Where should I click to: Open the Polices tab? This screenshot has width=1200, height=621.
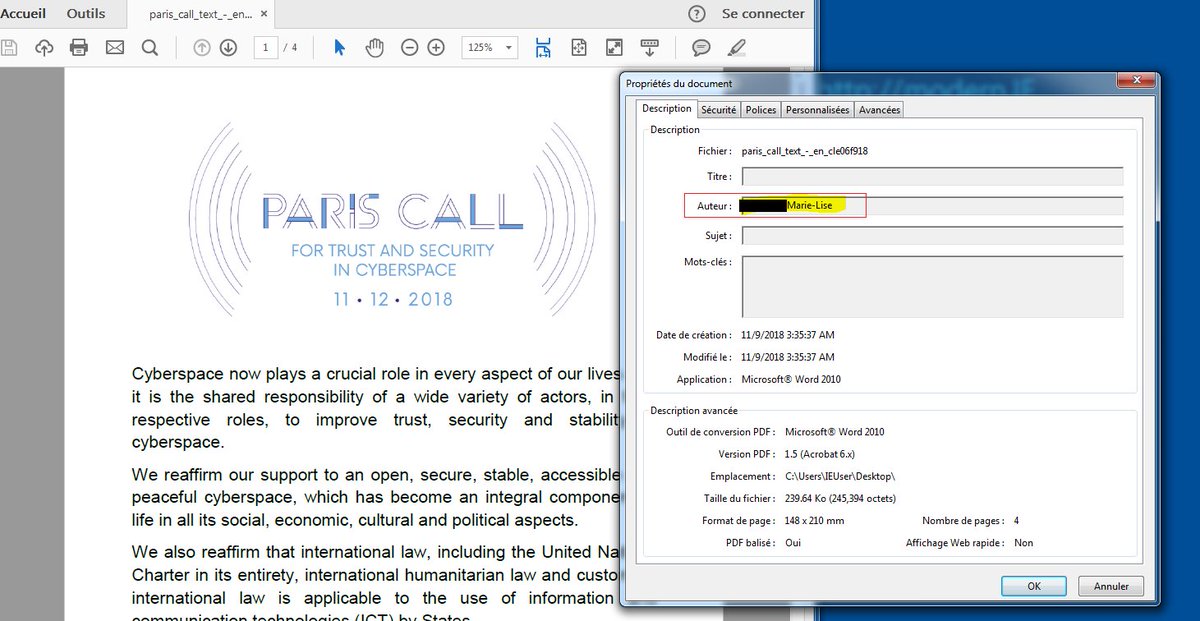[761, 110]
